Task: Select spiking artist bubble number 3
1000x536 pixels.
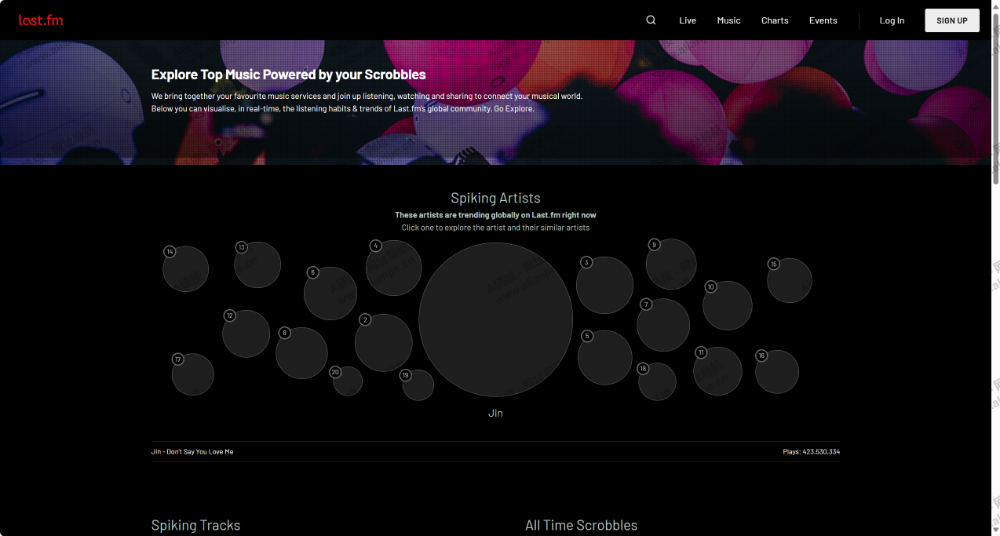Action: (605, 285)
